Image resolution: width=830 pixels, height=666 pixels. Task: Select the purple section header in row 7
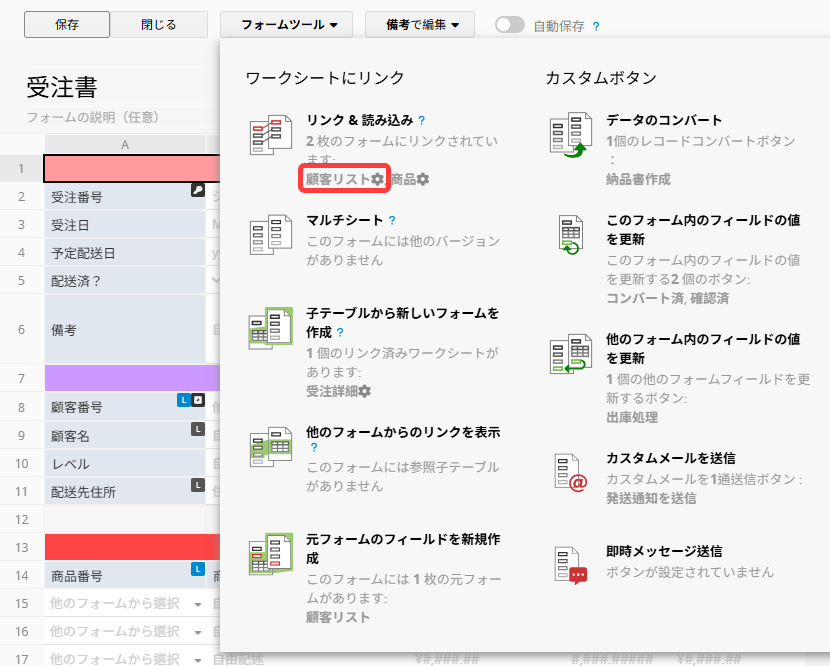(x=131, y=378)
